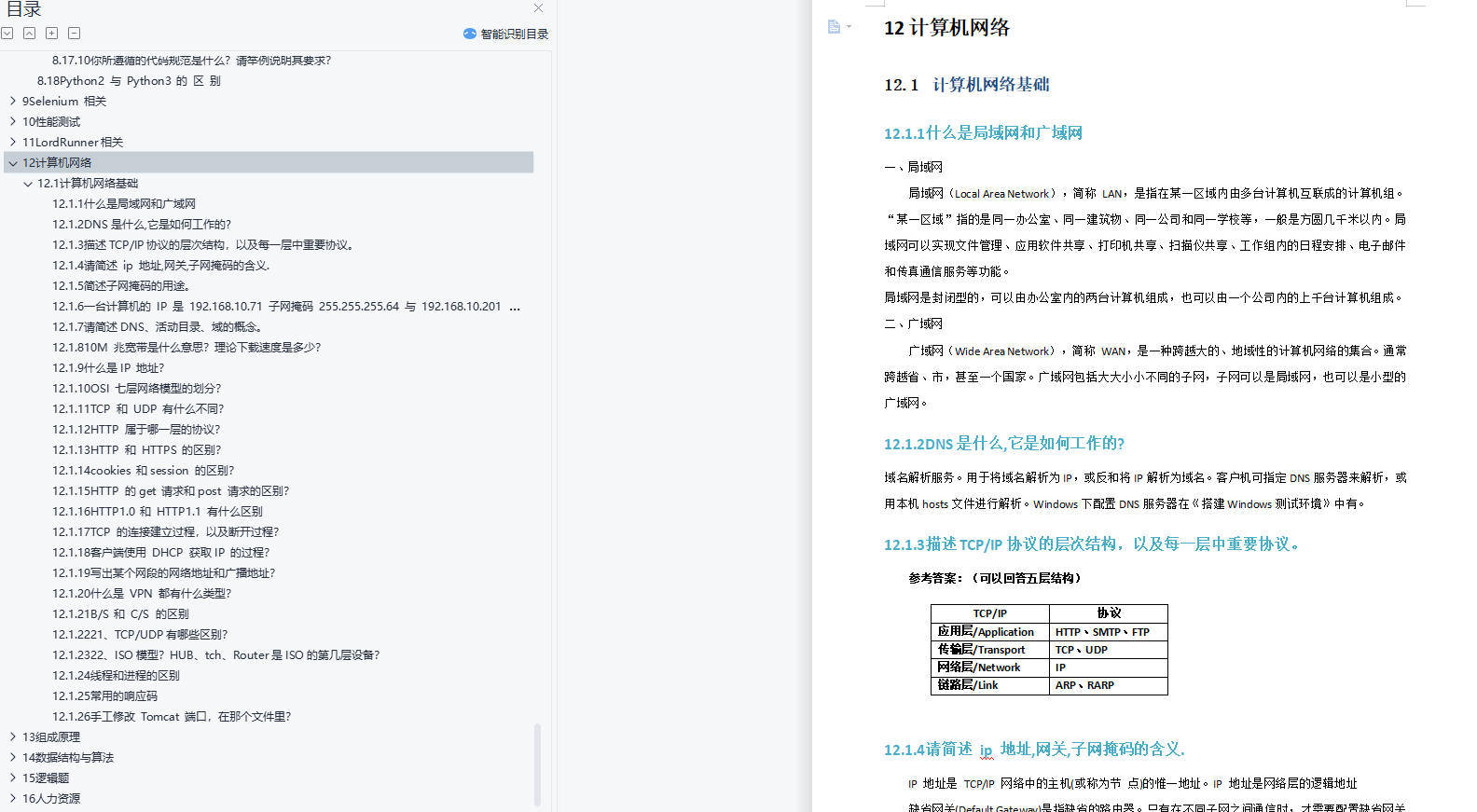Viewport: 1477px width, 812px height.
Task: Select 12.1.24线程和进程的区别
Action: pyautogui.click(x=116, y=675)
